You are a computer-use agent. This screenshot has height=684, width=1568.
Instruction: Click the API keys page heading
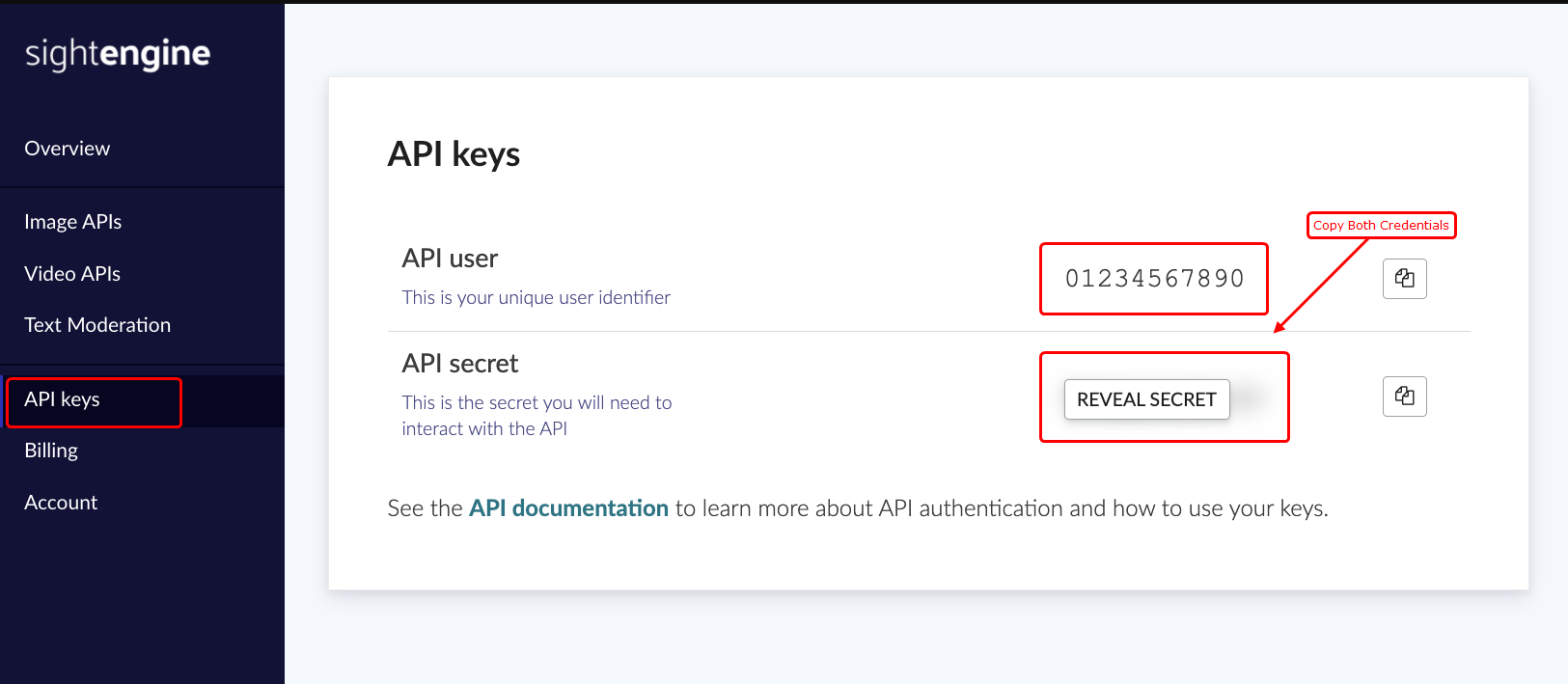point(454,154)
